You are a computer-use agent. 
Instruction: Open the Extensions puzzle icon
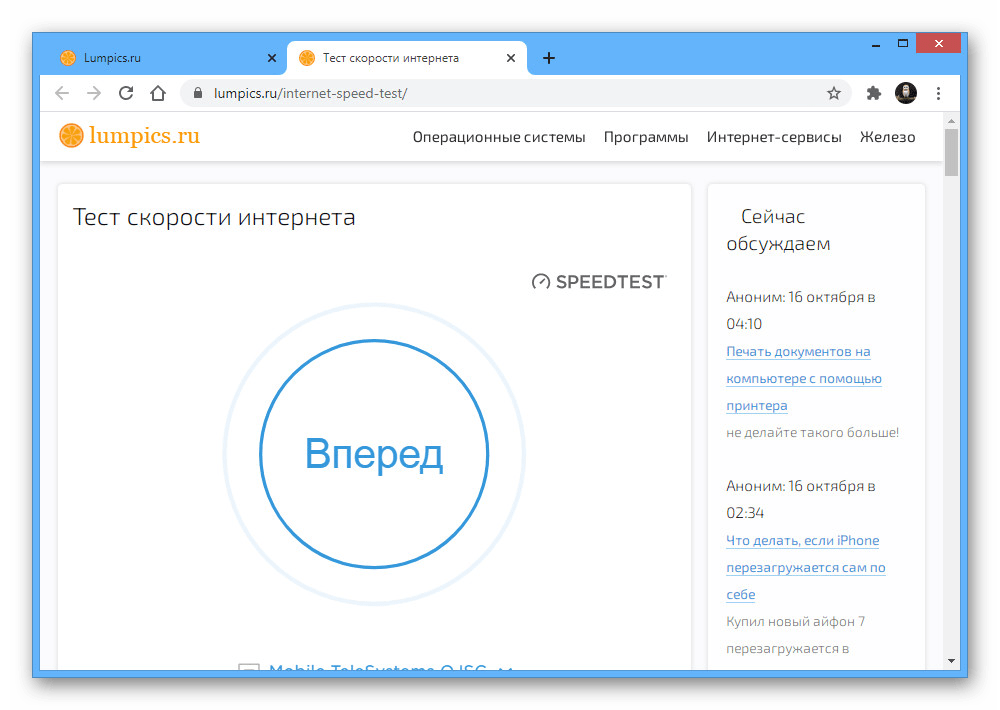[874, 94]
